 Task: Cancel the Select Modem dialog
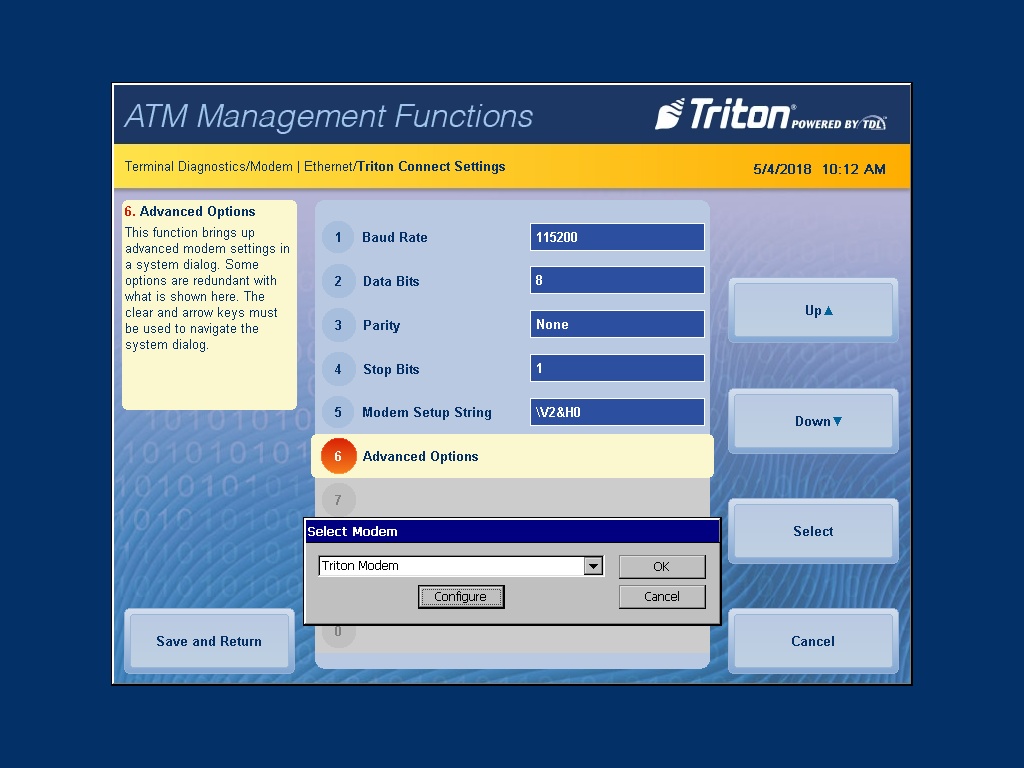(x=661, y=596)
